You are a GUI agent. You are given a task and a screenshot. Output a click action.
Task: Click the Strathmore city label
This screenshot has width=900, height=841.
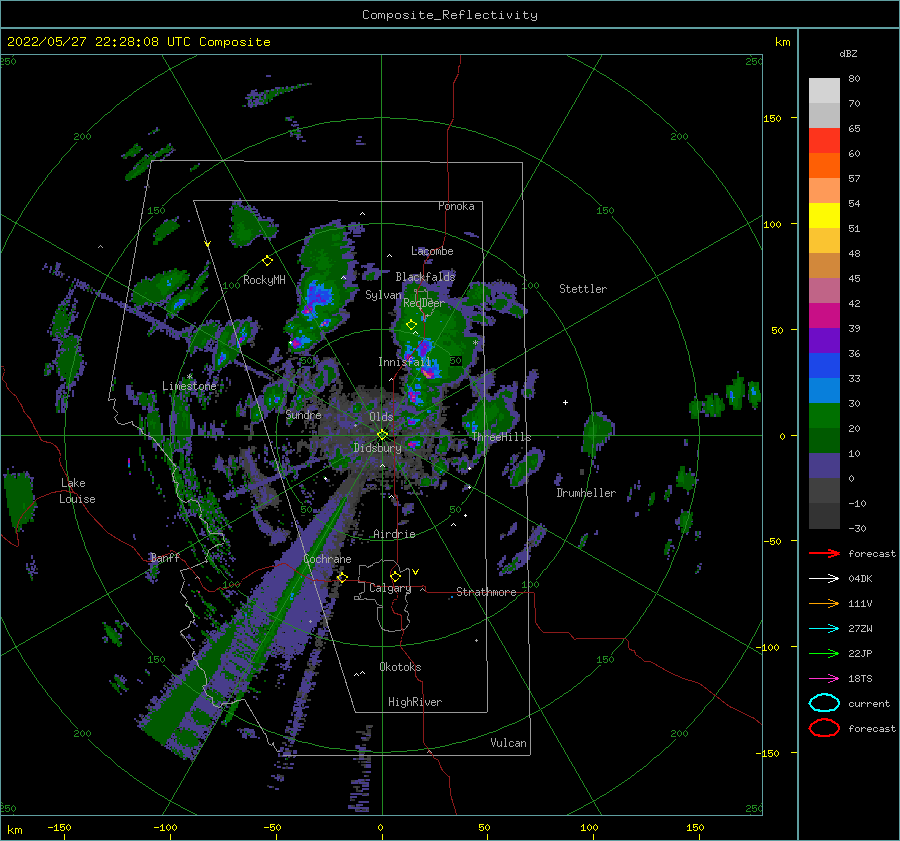[x=486, y=592]
